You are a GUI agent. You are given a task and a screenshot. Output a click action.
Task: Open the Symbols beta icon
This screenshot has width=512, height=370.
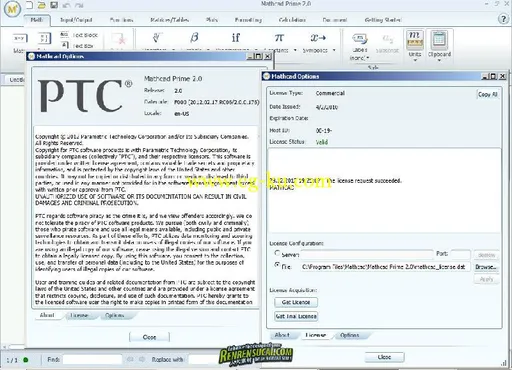[194, 37]
